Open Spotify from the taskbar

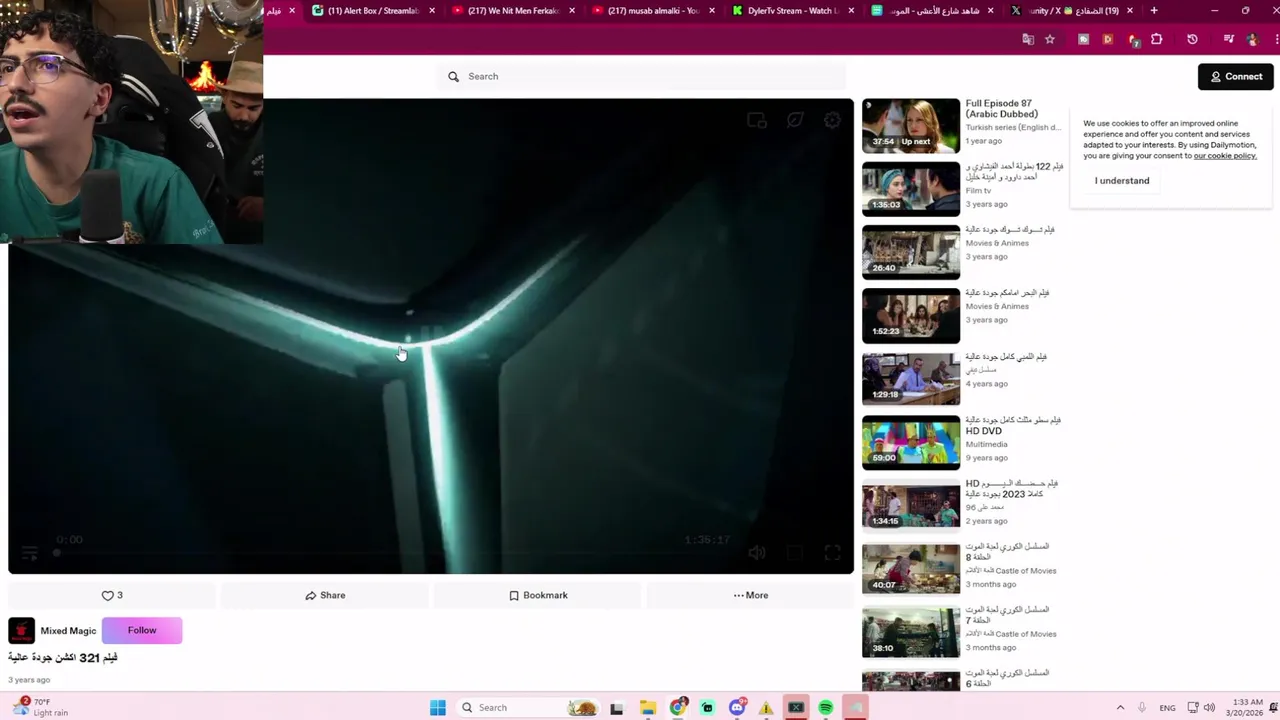pyautogui.click(x=826, y=708)
